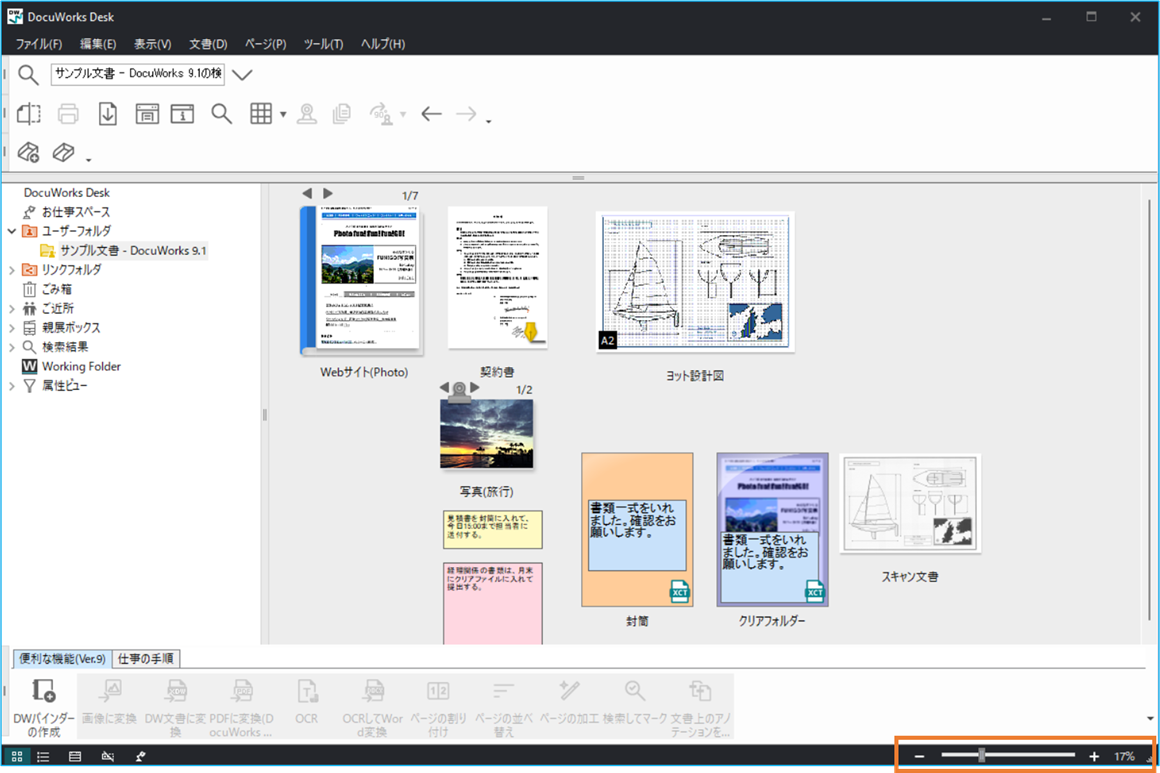Click the stamp annotation toolbar icon
This screenshot has width=1160, height=773.
306,114
